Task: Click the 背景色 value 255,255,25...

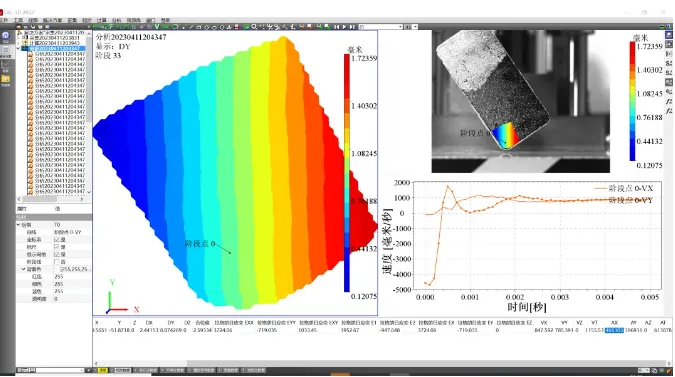Action: pos(75,269)
